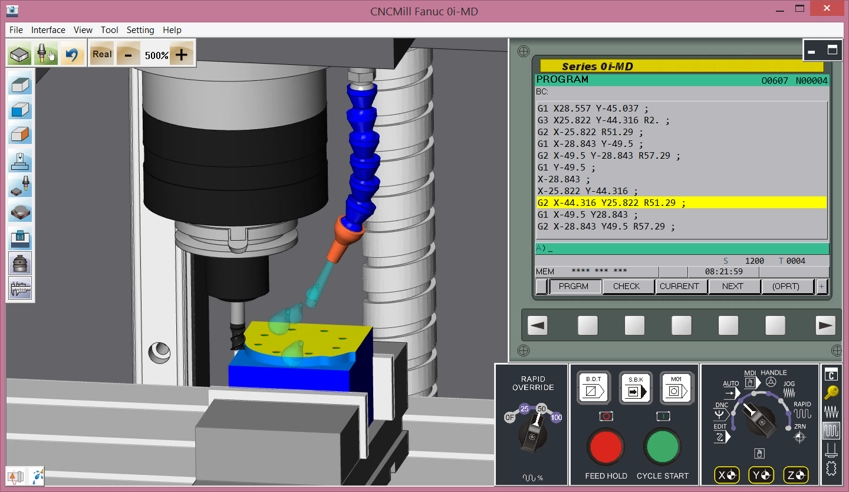This screenshot has height=492, width=849.
Task: Click the machined workpiece view icon
Action: point(20,211)
